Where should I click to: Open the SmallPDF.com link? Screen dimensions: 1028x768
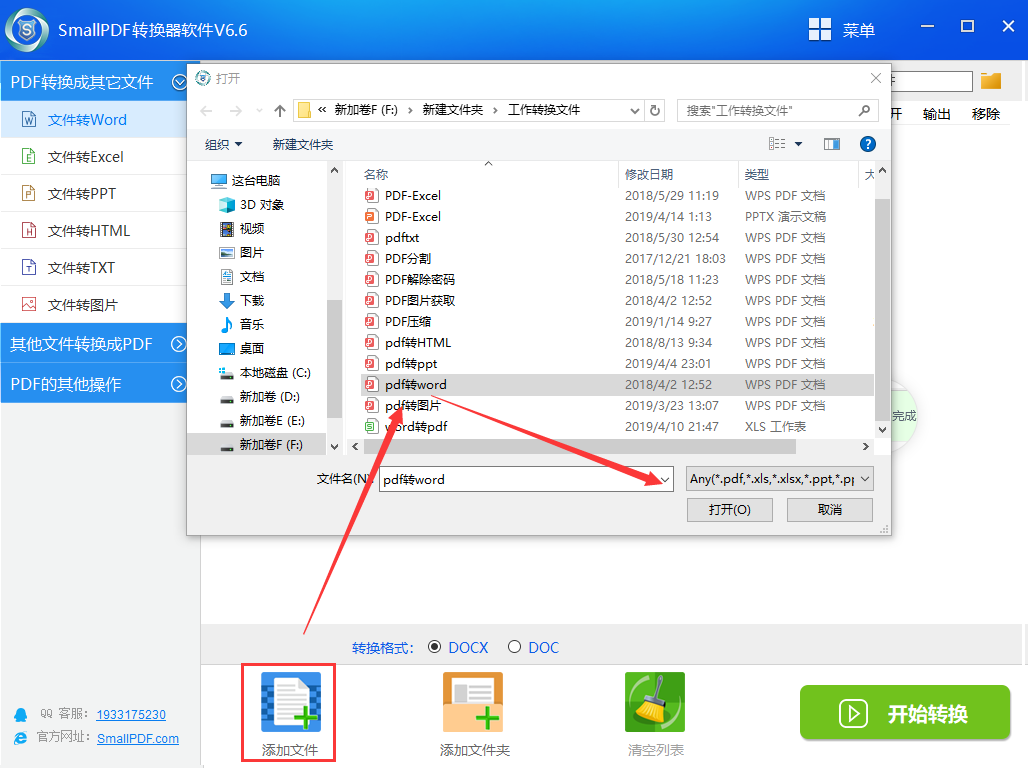[x=138, y=738]
